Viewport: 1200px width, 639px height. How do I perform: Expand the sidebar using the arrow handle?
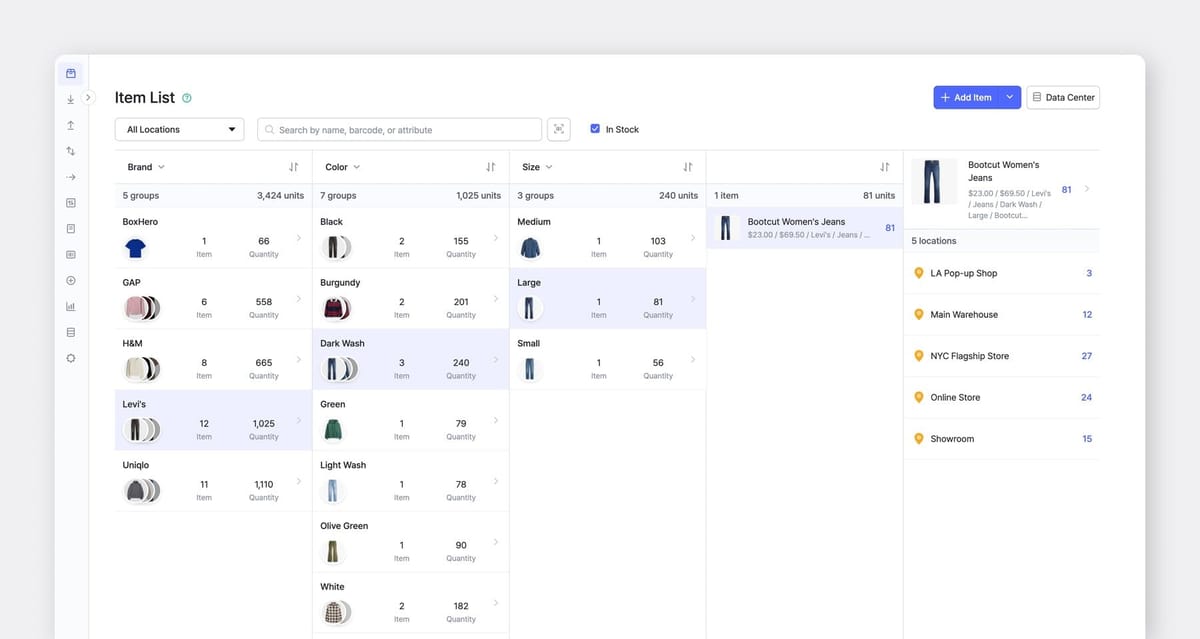[x=89, y=97]
